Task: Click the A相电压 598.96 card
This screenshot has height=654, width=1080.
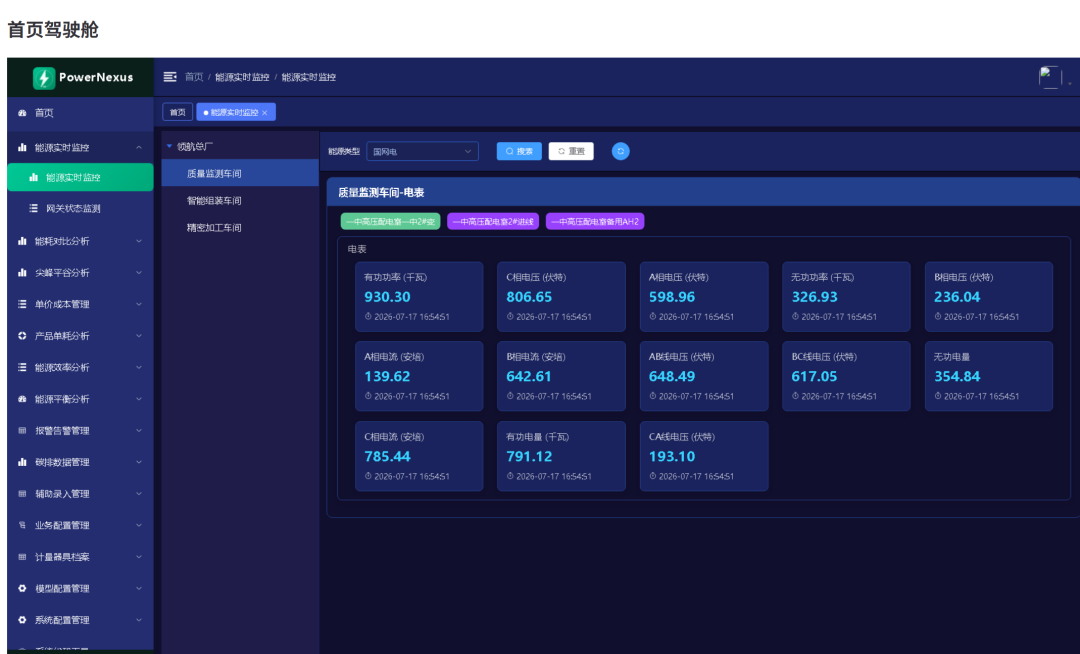Action: tap(704, 297)
